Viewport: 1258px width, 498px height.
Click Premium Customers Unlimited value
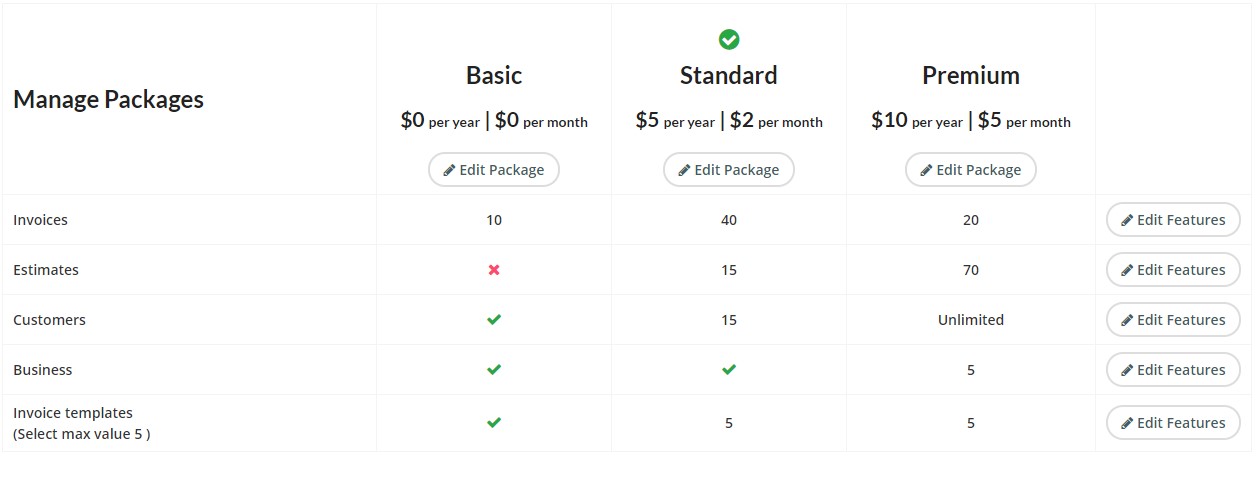click(x=971, y=320)
